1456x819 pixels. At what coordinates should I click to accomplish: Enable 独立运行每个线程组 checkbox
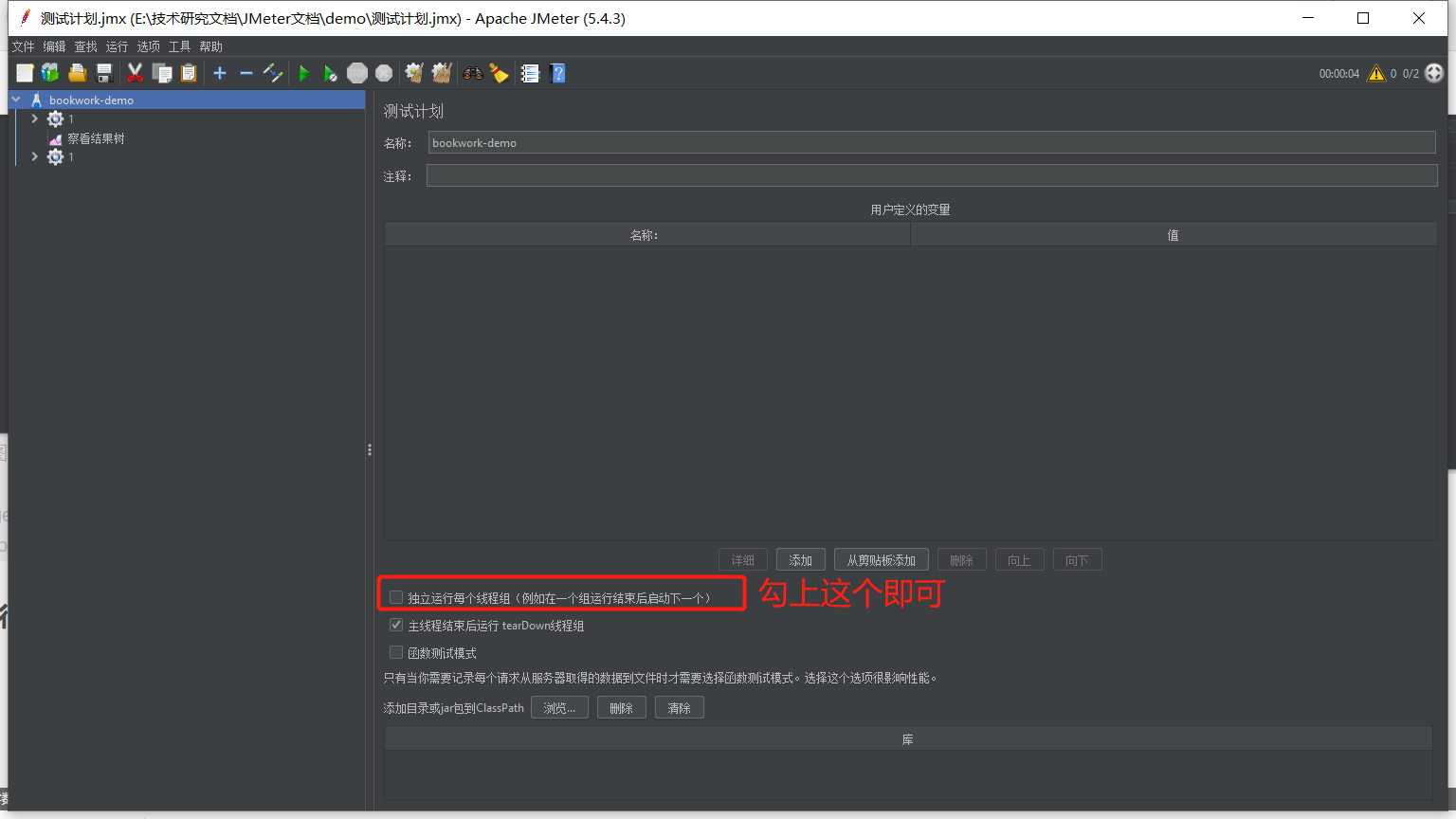[396, 597]
